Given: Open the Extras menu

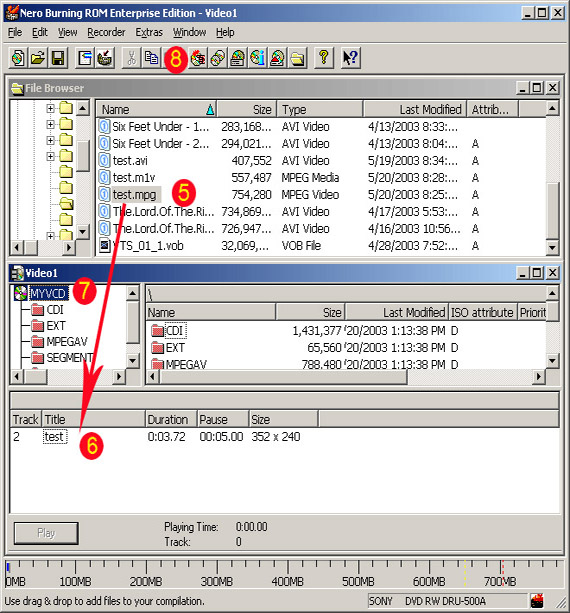Looking at the screenshot, I should [x=149, y=32].
